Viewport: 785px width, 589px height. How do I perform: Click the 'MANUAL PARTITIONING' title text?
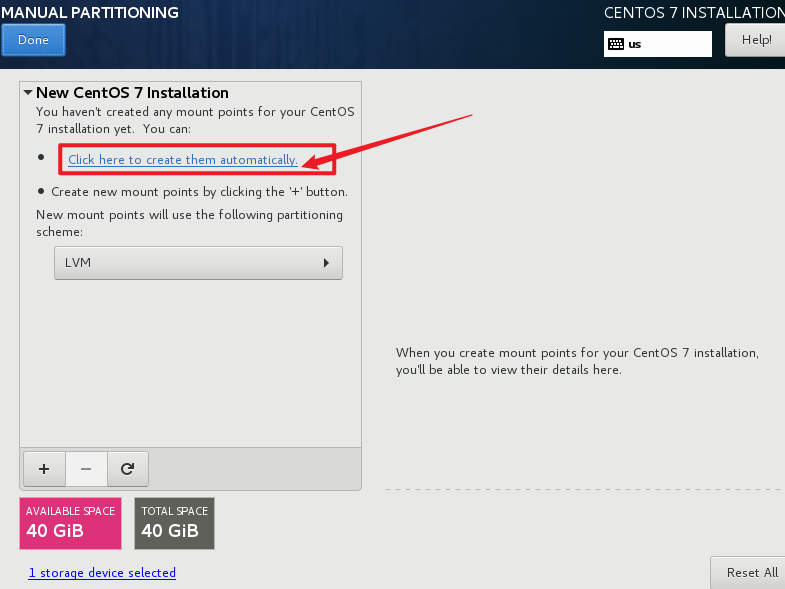pos(90,13)
